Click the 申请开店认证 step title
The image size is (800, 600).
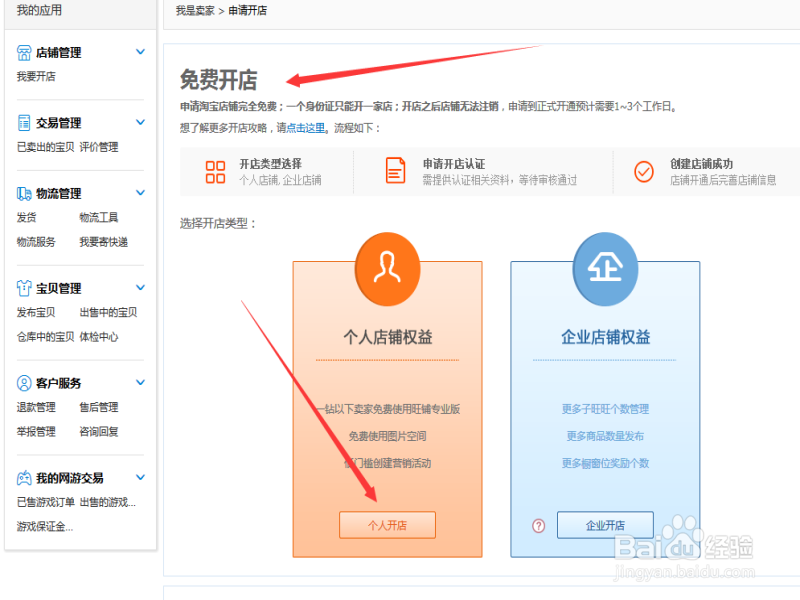[454, 164]
